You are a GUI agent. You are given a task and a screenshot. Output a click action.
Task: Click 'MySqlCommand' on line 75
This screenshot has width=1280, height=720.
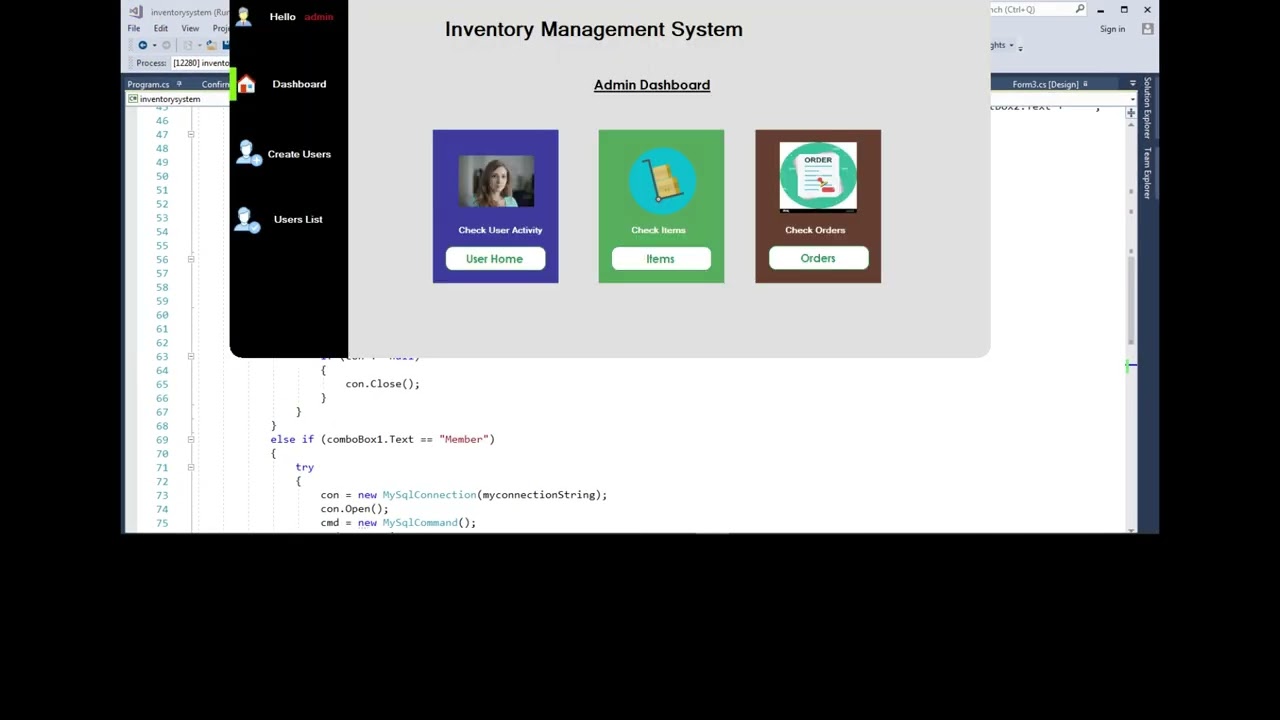420,523
